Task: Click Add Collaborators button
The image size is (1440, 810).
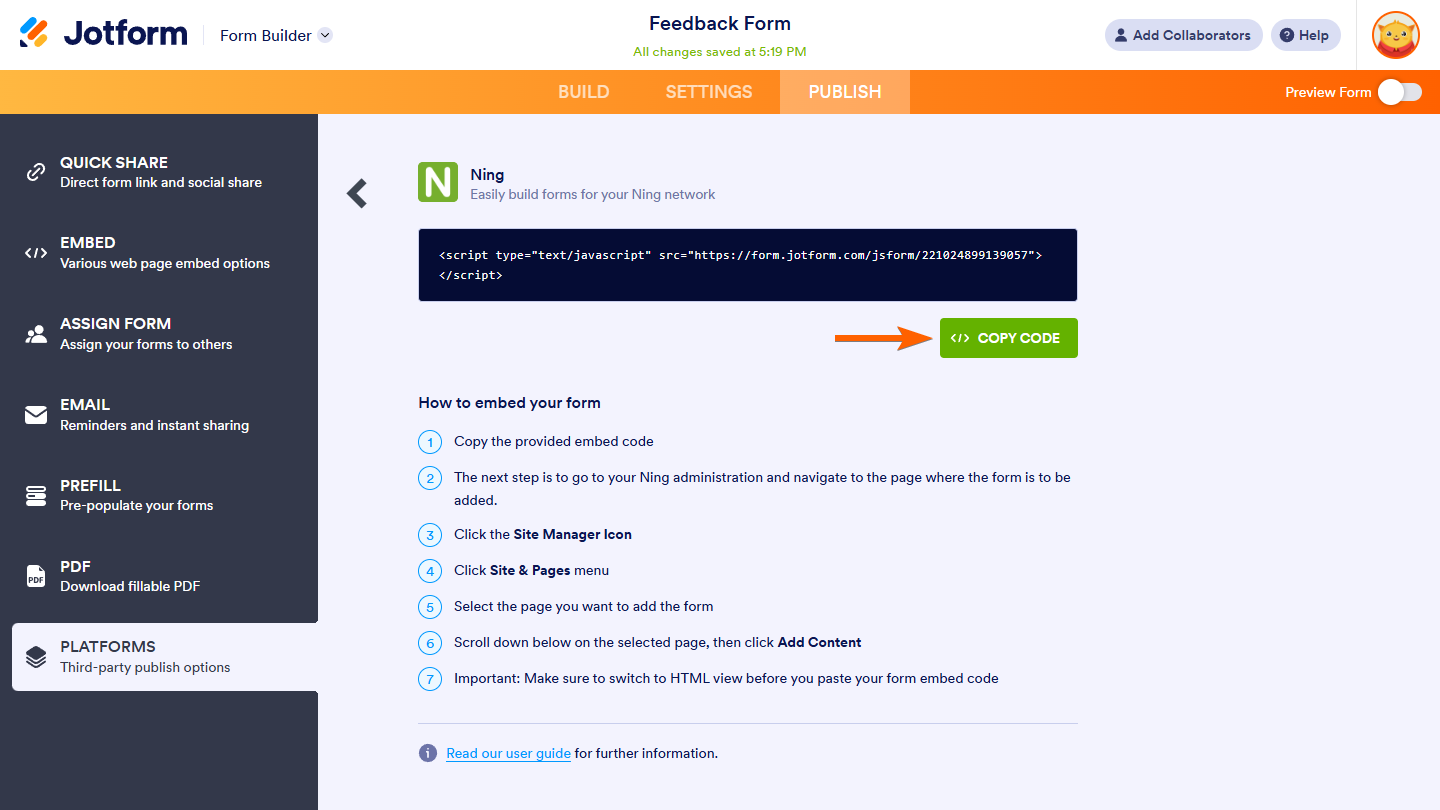Action: (1183, 35)
